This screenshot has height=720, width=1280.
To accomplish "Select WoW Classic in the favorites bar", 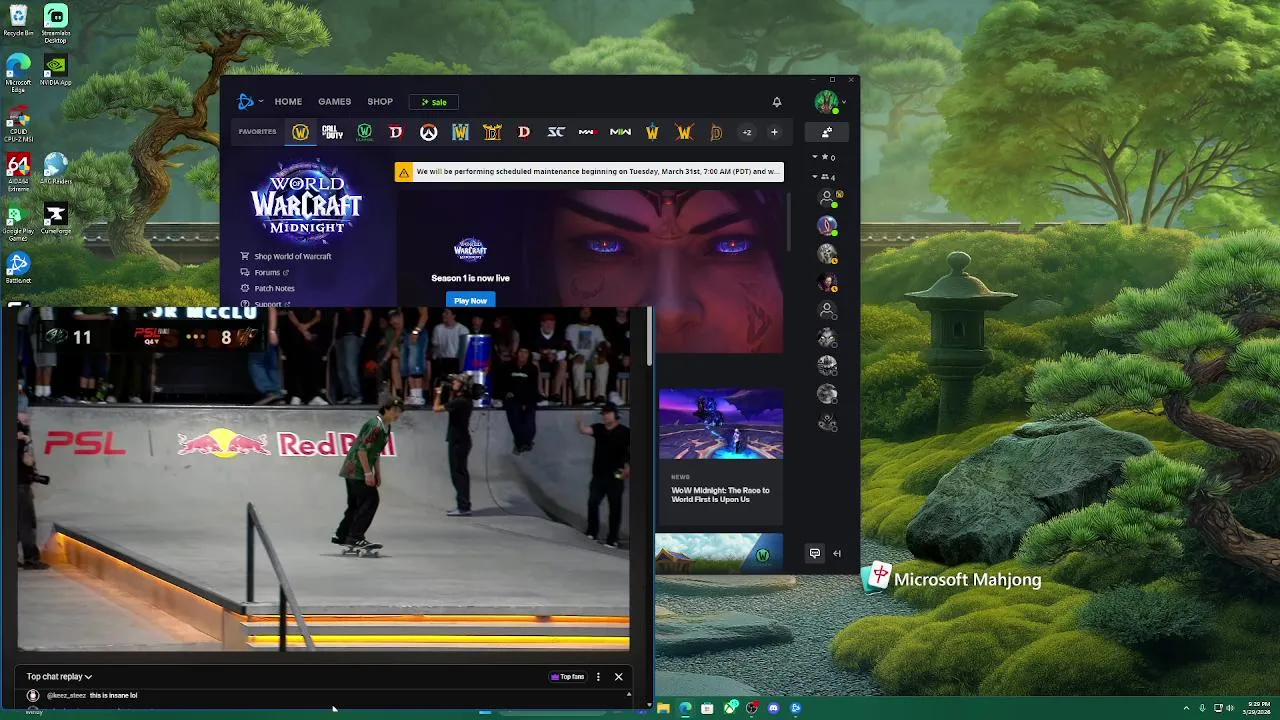I will 364,132.
